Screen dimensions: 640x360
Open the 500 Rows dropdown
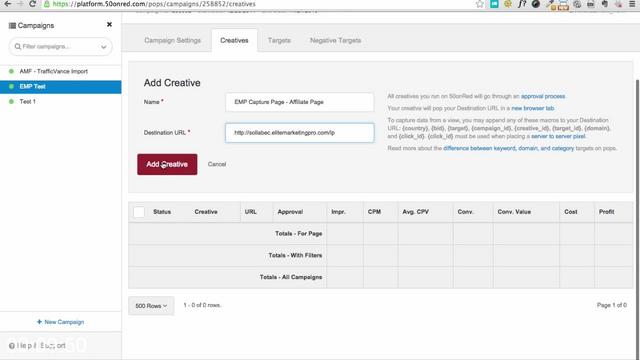click(x=151, y=306)
